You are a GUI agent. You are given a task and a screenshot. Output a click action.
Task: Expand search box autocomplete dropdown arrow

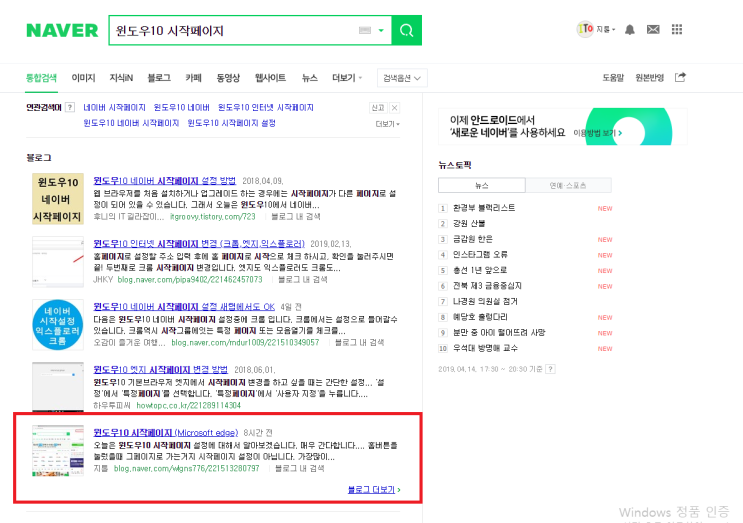381,30
